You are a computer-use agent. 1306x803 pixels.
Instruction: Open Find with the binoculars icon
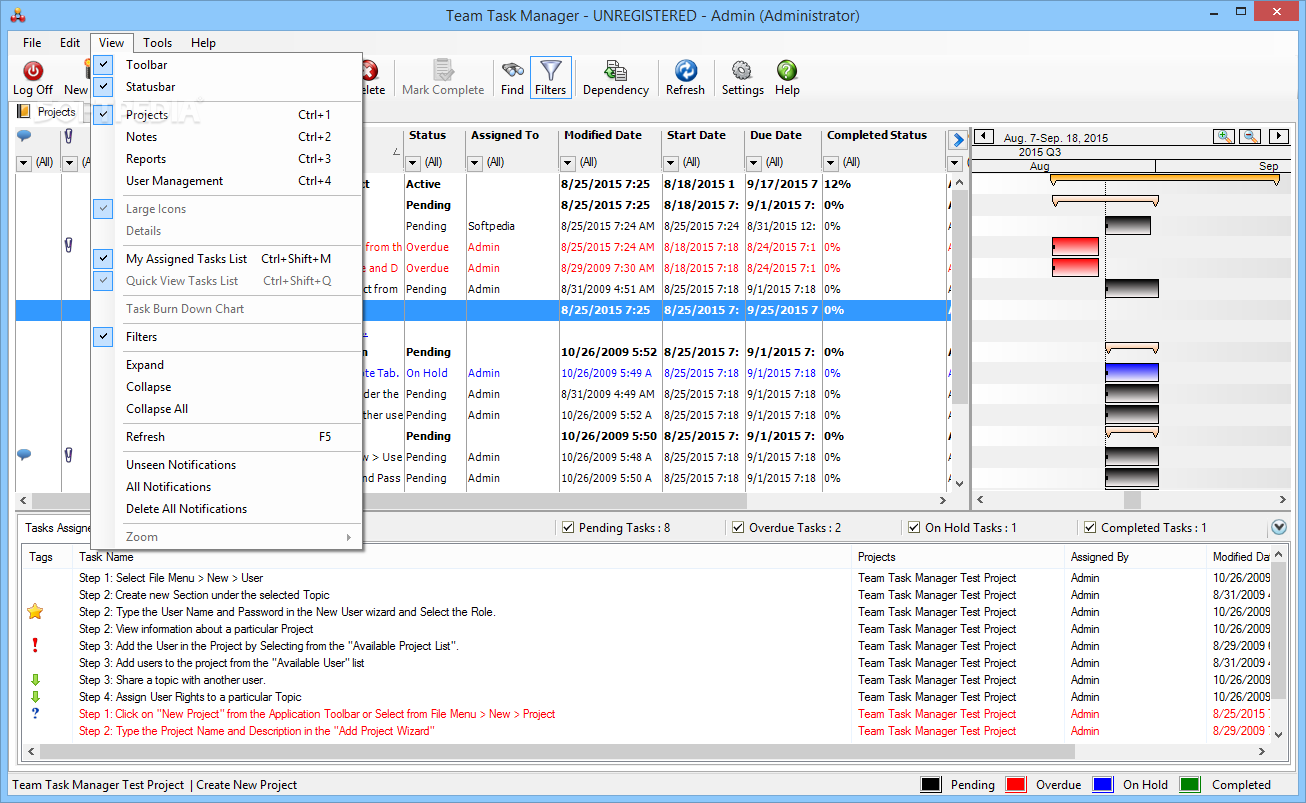[x=512, y=70]
